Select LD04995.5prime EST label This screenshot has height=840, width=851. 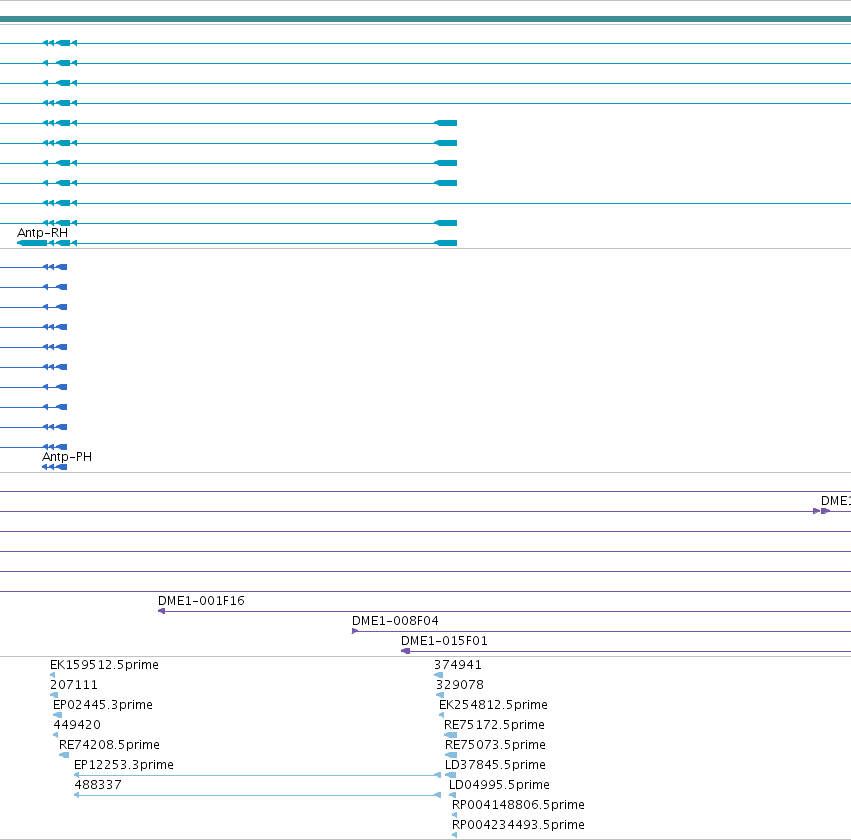[x=499, y=785]
